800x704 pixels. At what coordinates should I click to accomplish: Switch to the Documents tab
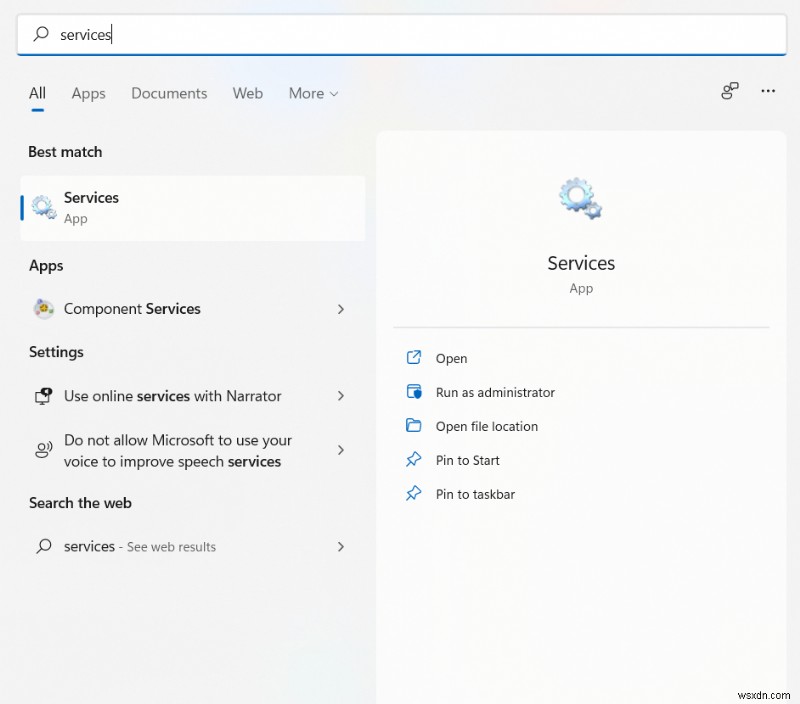click(x=168, y=93)
